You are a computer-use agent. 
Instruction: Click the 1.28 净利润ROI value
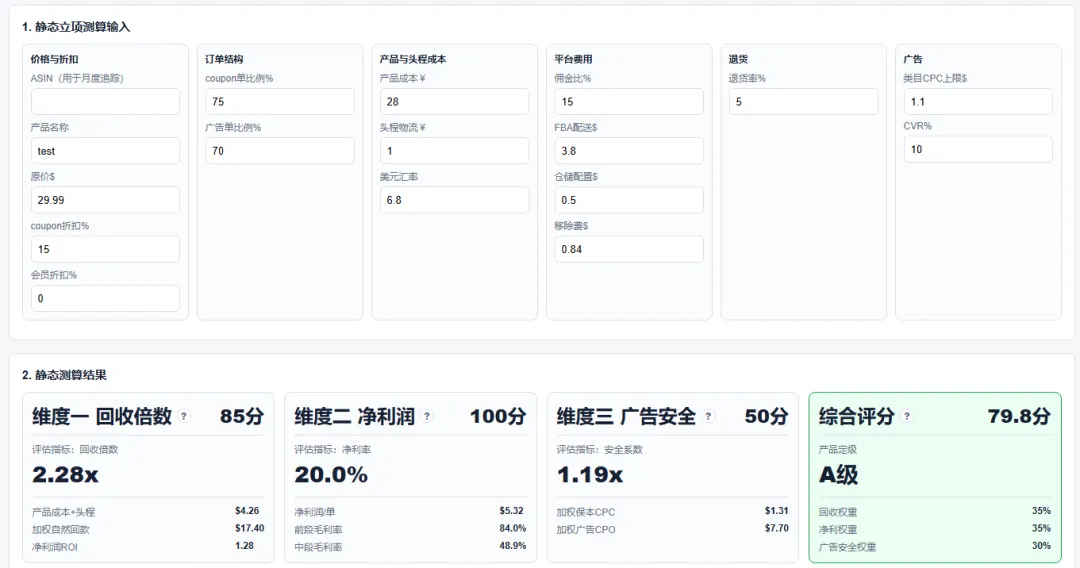point(245,545)
